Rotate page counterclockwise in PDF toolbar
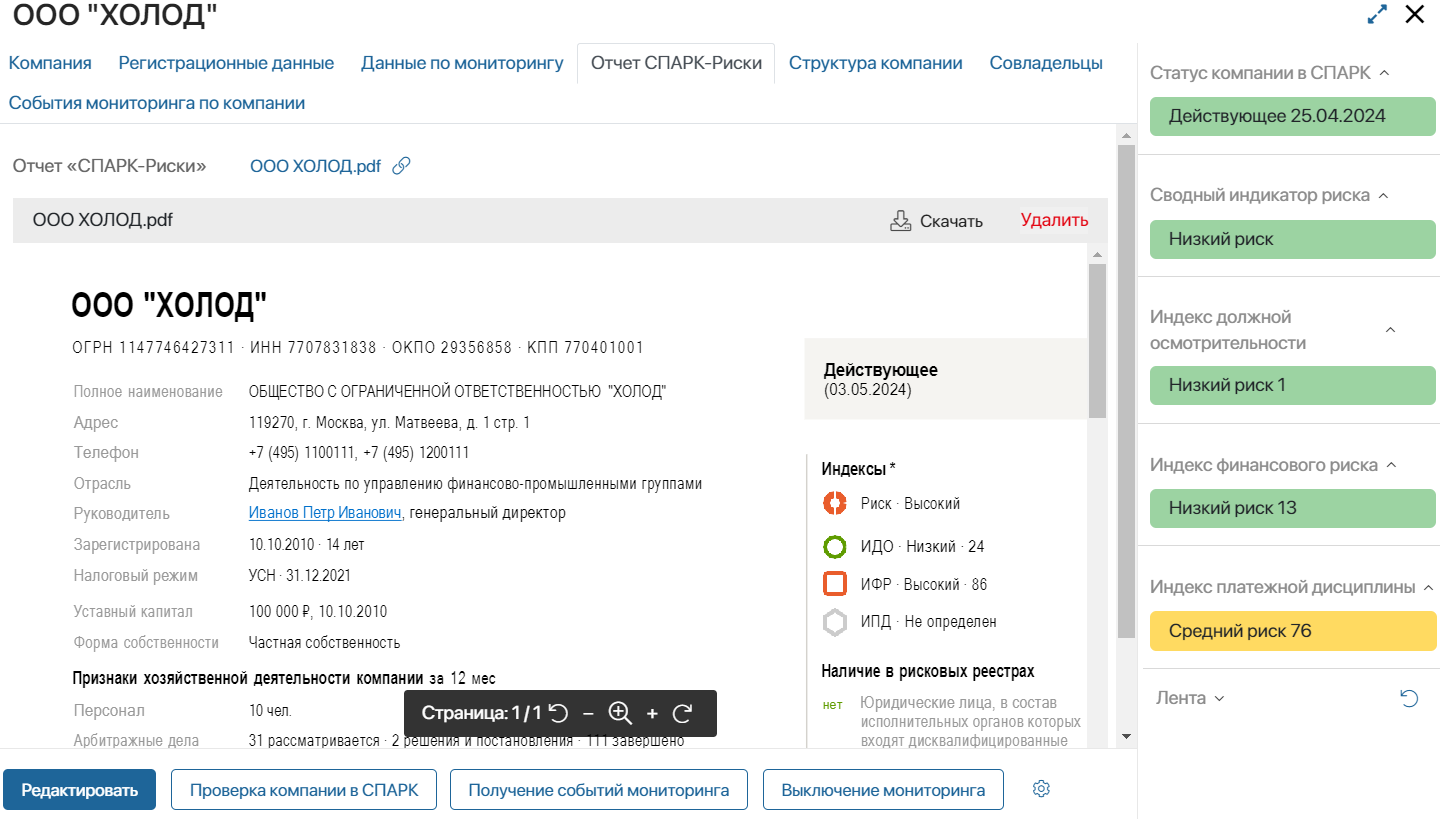The image size is (1440, 819). click(559, 713)
